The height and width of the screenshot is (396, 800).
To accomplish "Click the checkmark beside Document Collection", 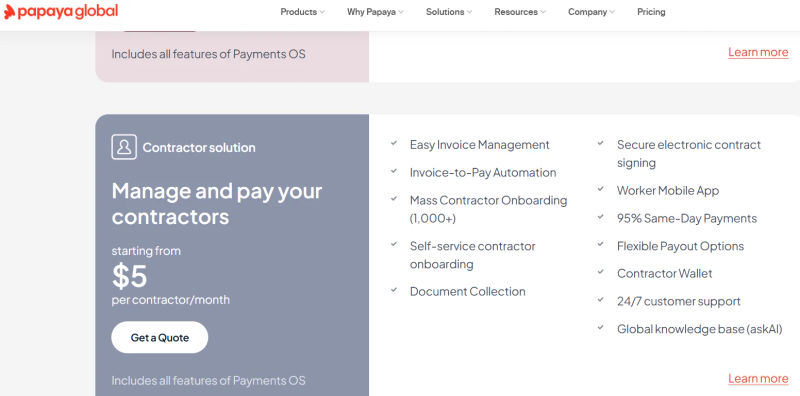I will coord(394,290).
